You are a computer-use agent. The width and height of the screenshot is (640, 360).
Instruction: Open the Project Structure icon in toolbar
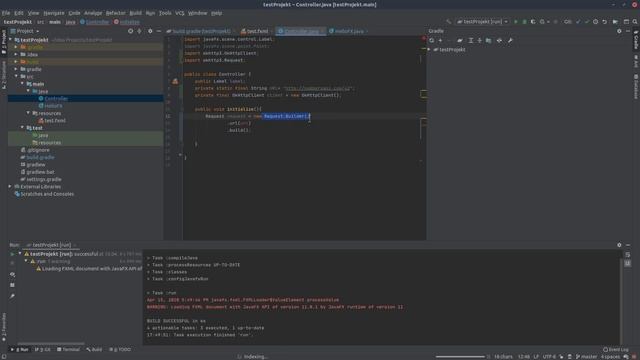pyautogui.click(x=626, y=22)
